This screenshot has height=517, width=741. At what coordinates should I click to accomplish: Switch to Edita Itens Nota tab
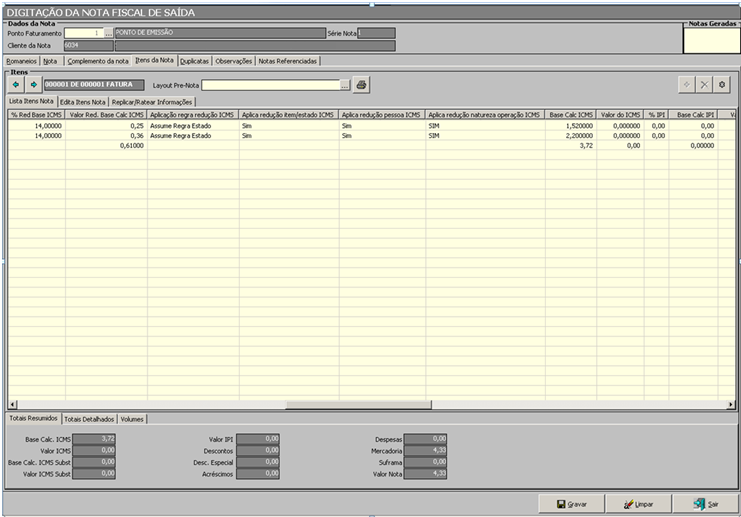point(82,102)
